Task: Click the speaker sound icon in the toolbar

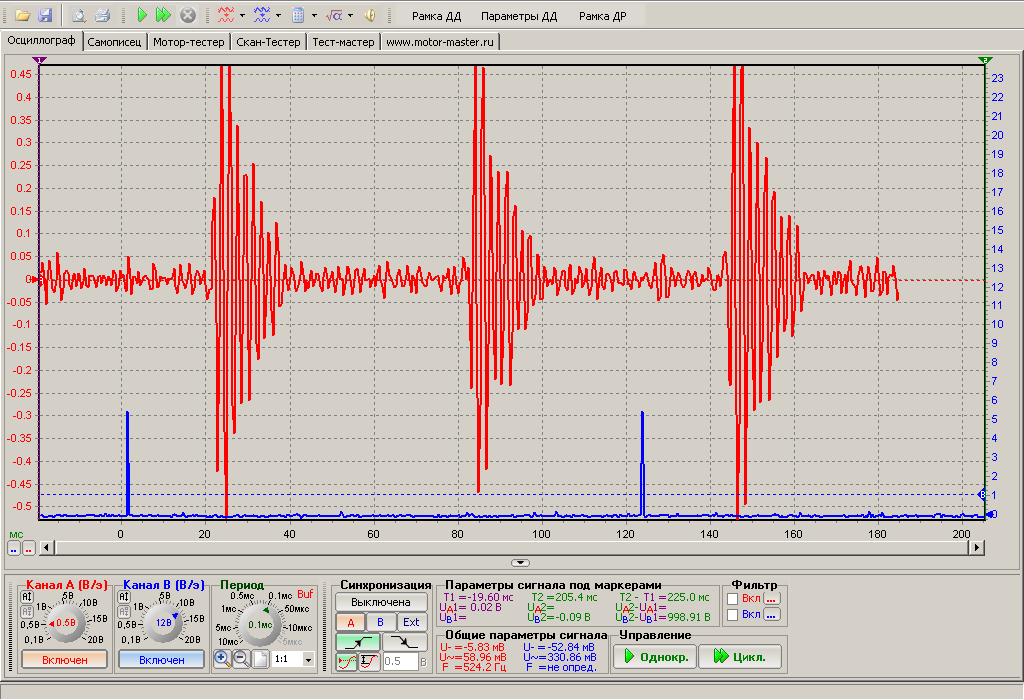Action: (x=370, y=15)
